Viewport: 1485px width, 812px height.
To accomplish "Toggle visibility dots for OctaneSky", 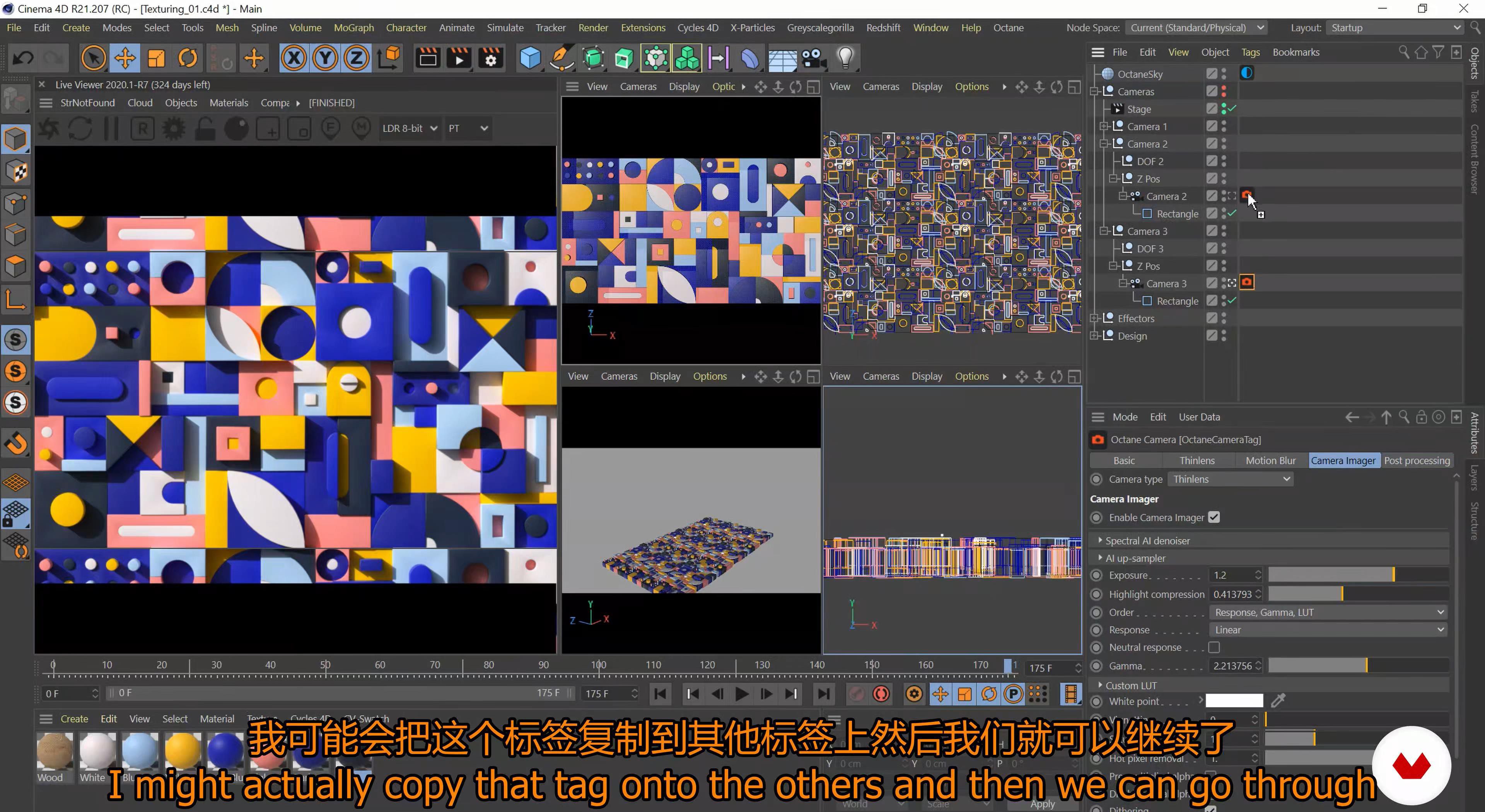I will point(1224,74).
